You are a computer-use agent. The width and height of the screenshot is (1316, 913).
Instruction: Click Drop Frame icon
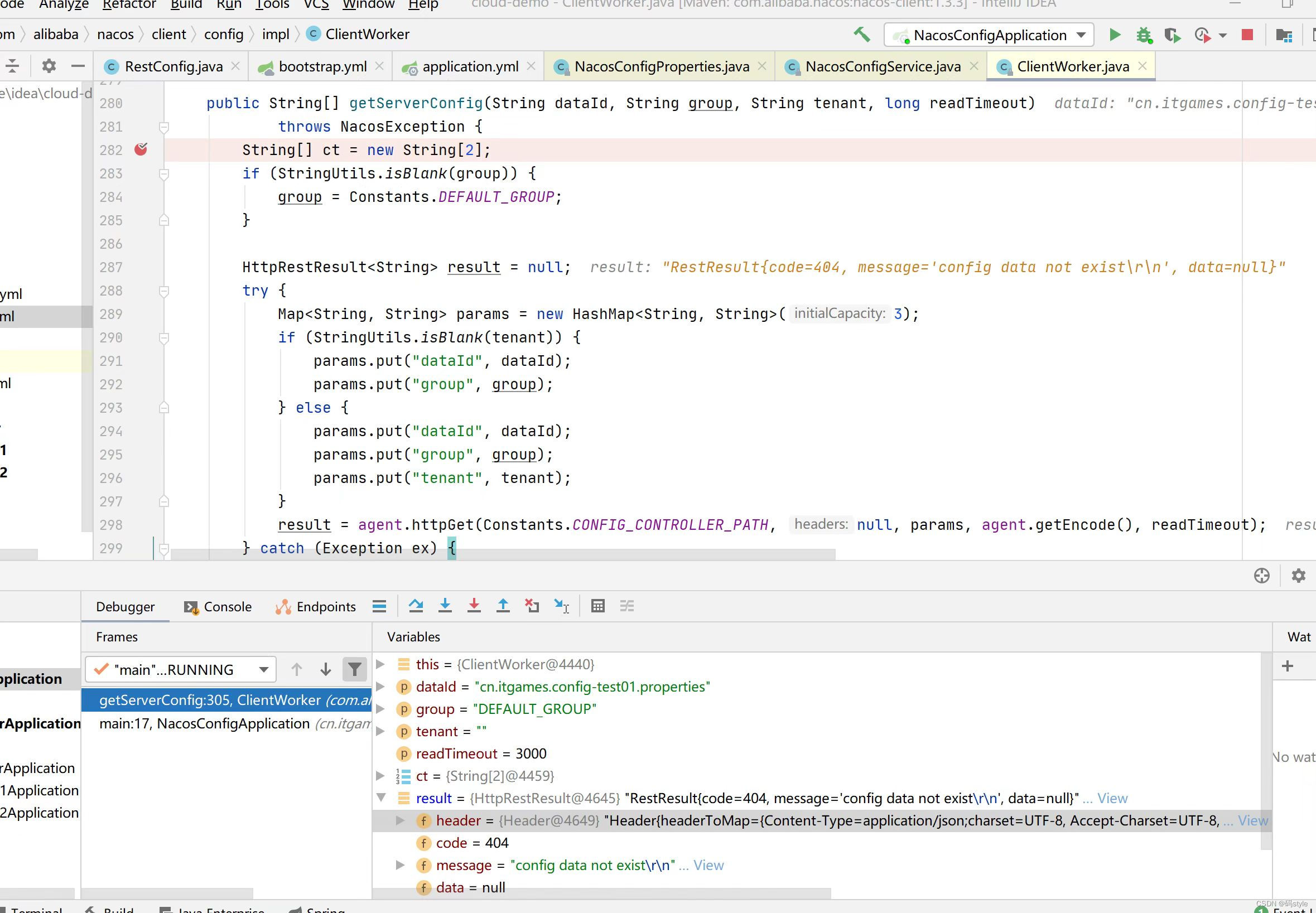532,606
